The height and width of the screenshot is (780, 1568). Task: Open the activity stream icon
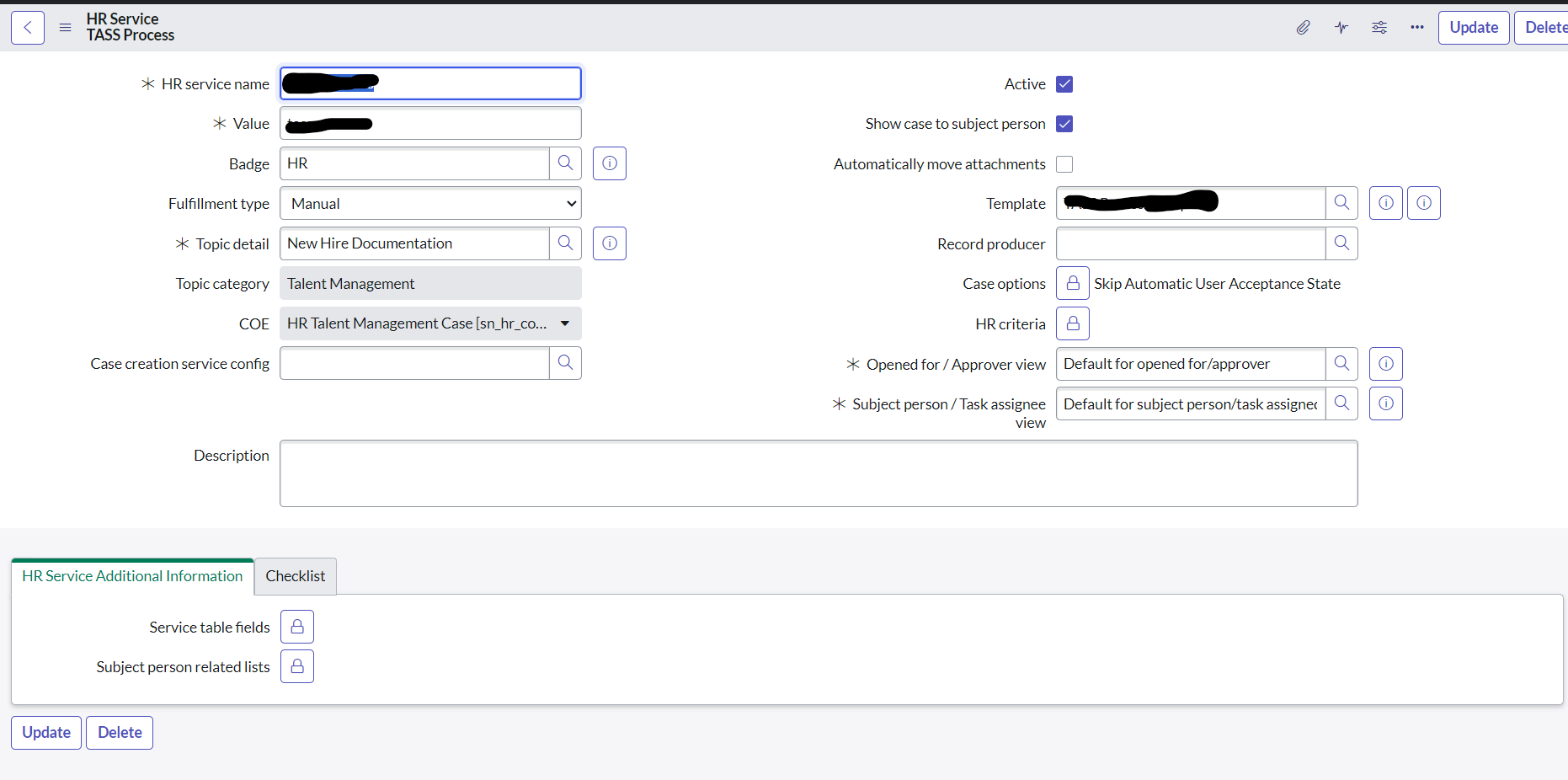coord(1341,28)
